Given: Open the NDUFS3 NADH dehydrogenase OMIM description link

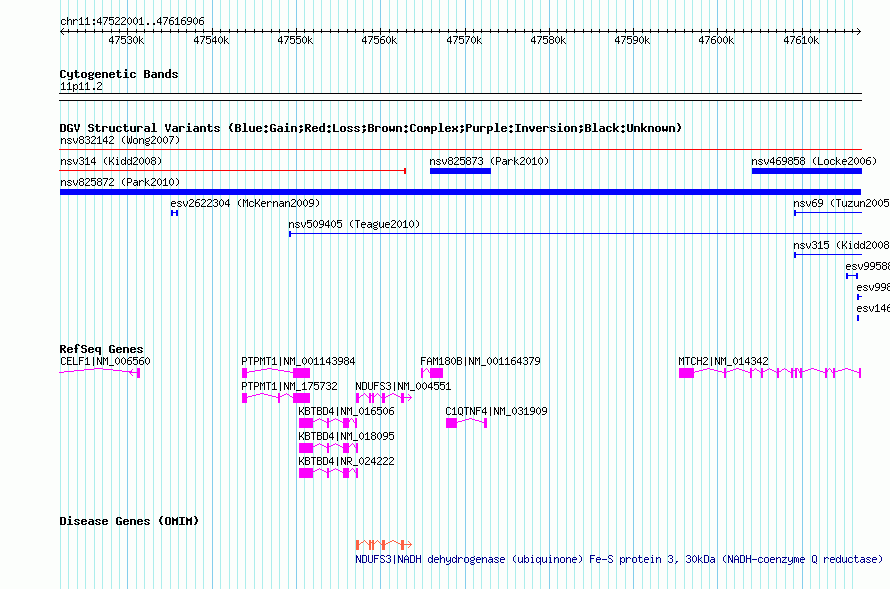Looking at the screenshot, I should point(619,559).
